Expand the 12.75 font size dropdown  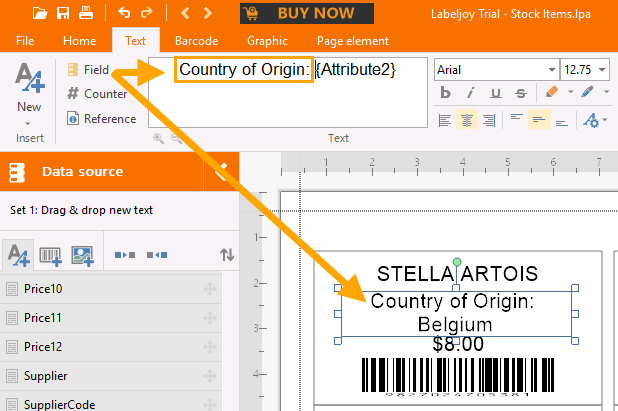click(607, 70)
